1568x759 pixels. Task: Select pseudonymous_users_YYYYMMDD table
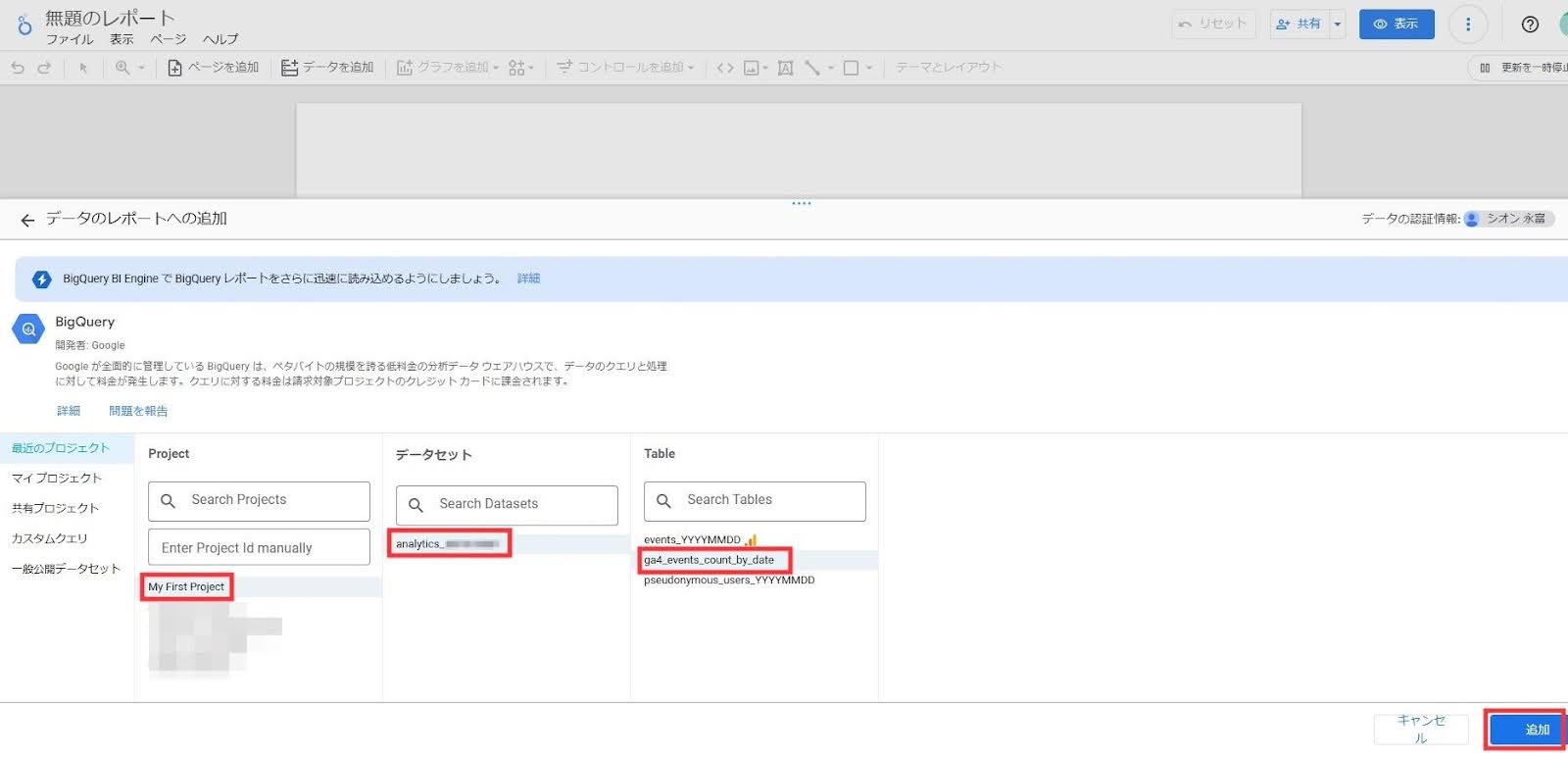[x=756, y=581]
